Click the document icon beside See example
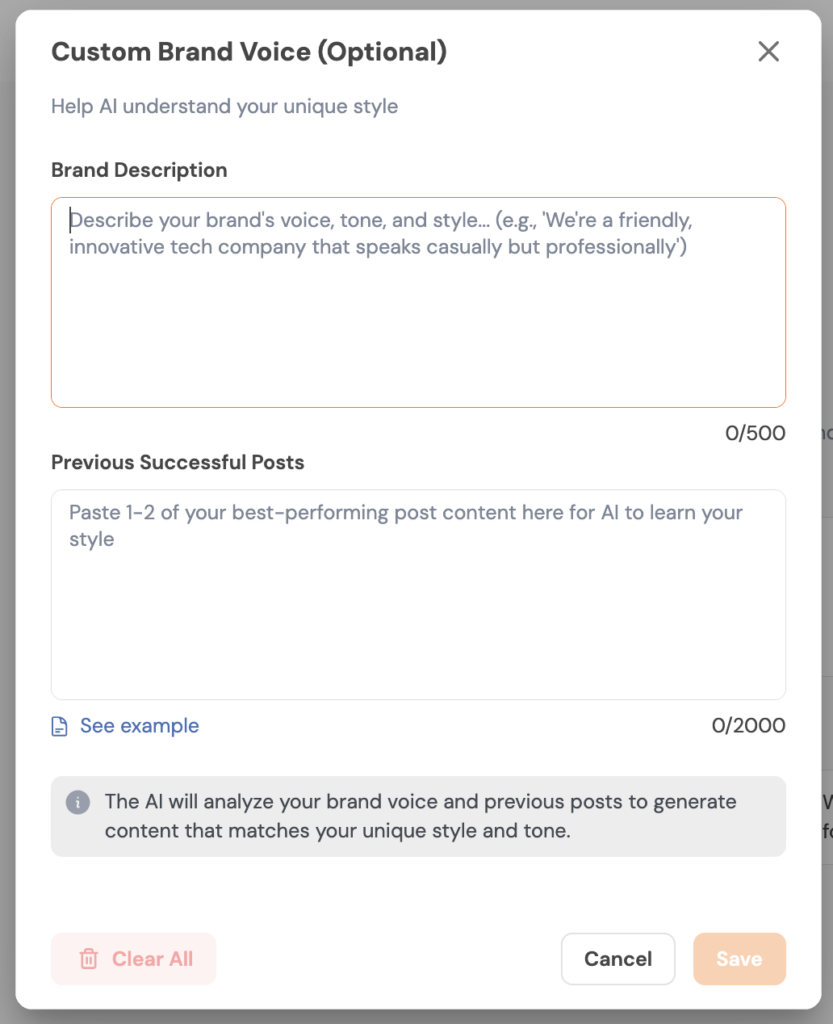Image resolution: width=833 pixels, height=1024 pixels. click(x=60, y=726)
